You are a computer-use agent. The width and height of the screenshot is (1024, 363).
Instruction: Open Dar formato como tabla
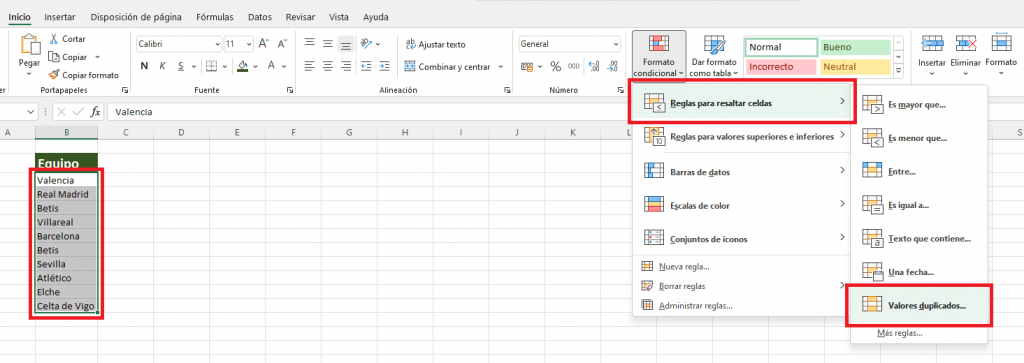click(x=714, y=55)
